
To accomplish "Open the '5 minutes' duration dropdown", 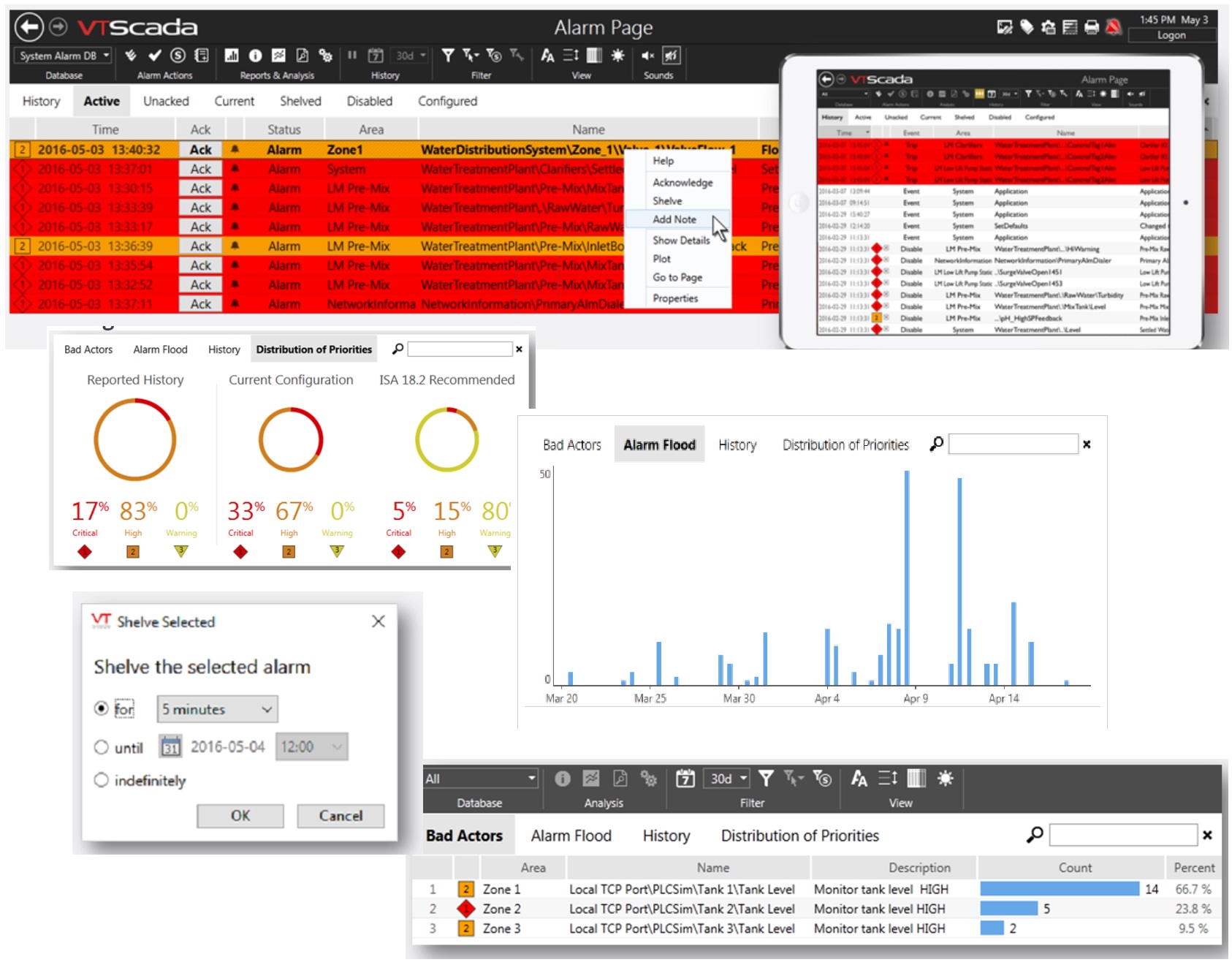I will click(x=218, y=709).
